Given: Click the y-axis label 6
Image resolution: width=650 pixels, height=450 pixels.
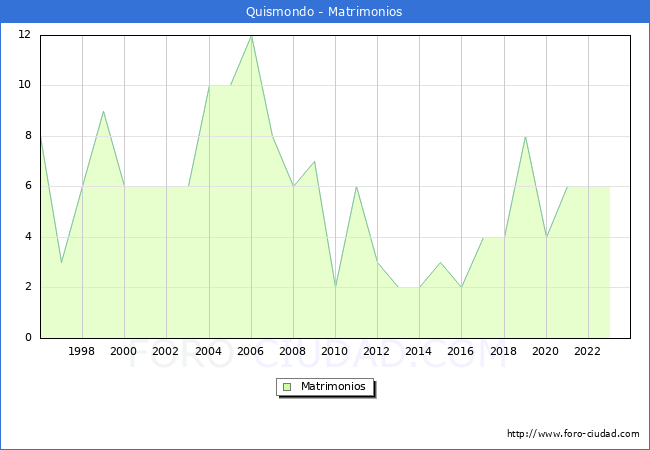Looking at the screenshot, I should click(x=28, y=186).
